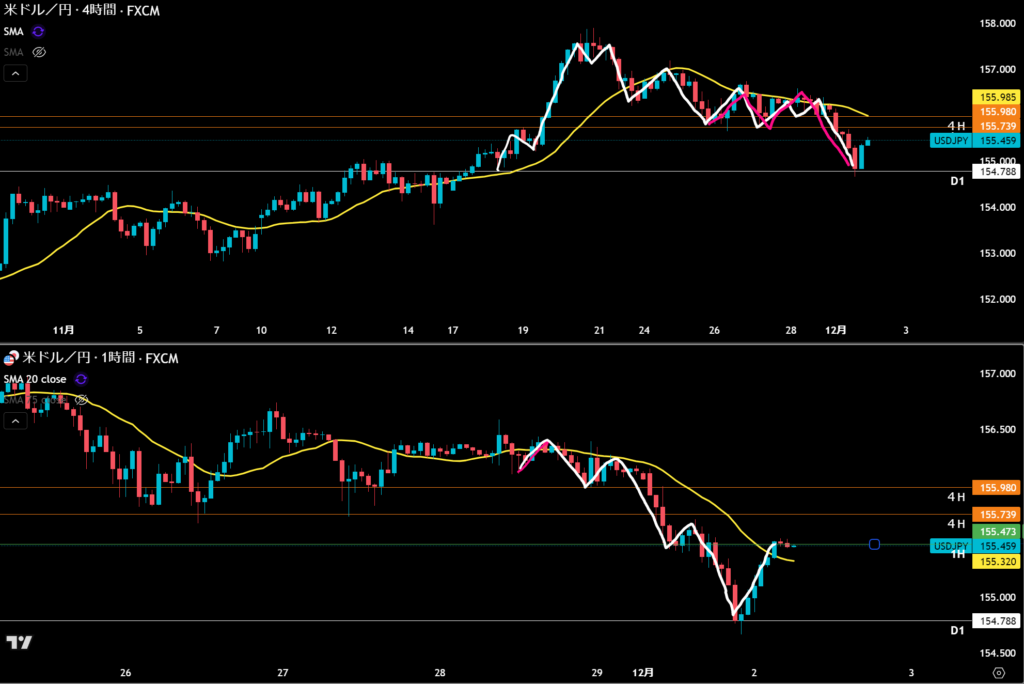This screenshot has height=684, width=1024.
Task: Select the SMA label in 4-hour chart
Action: pos(14,31)
